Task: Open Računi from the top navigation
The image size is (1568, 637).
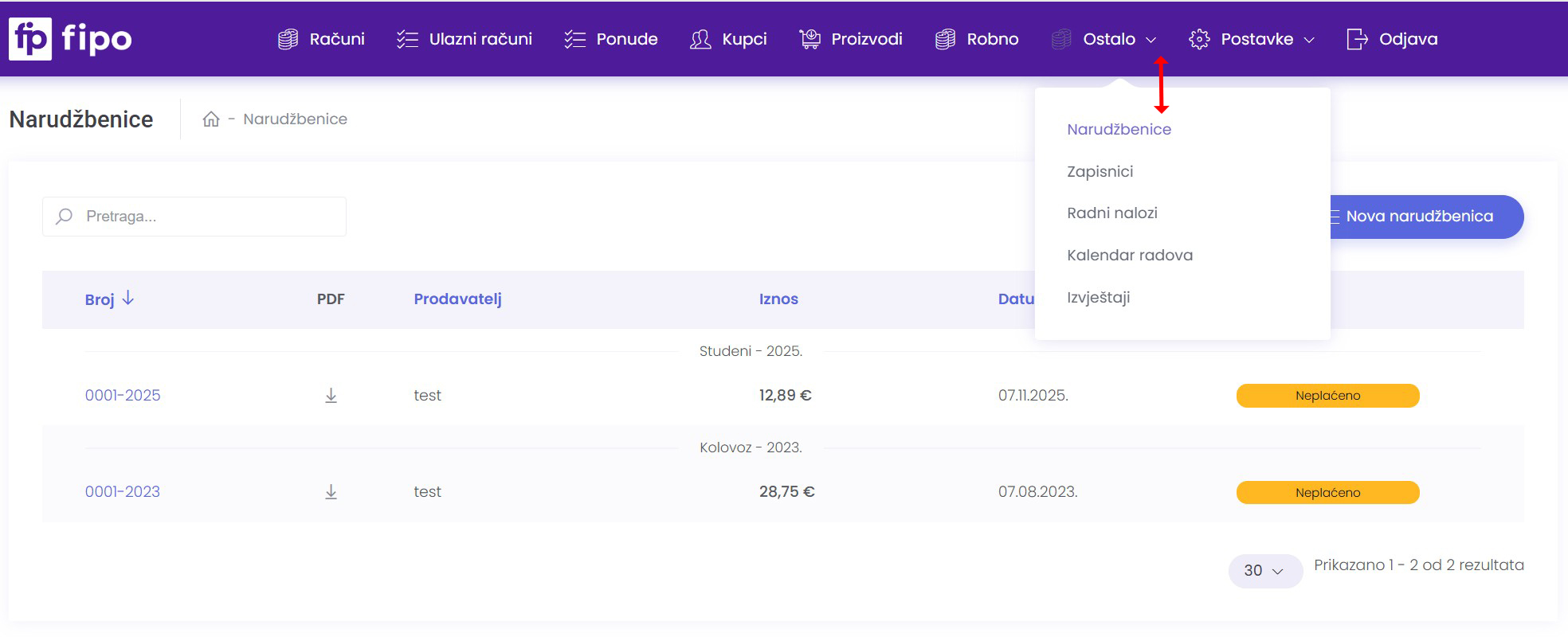Action: 321,39
